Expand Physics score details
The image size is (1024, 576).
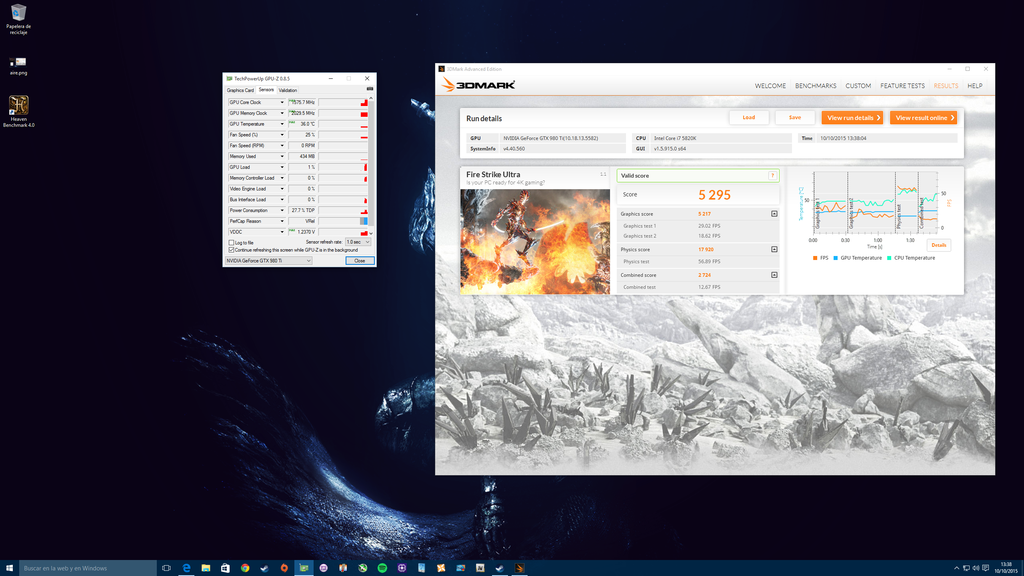coord(774,249)
